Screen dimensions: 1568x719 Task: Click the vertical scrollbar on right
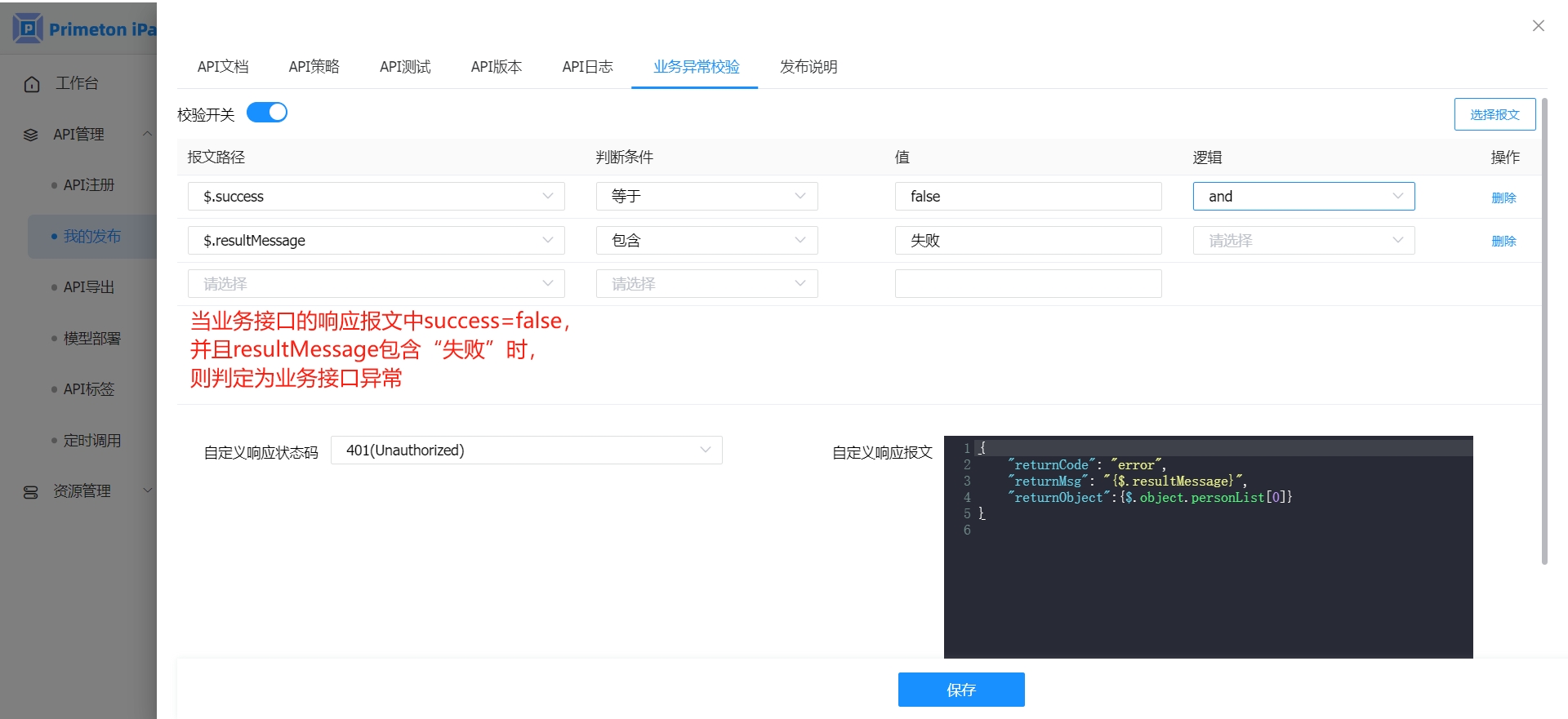coord(1543,326)
